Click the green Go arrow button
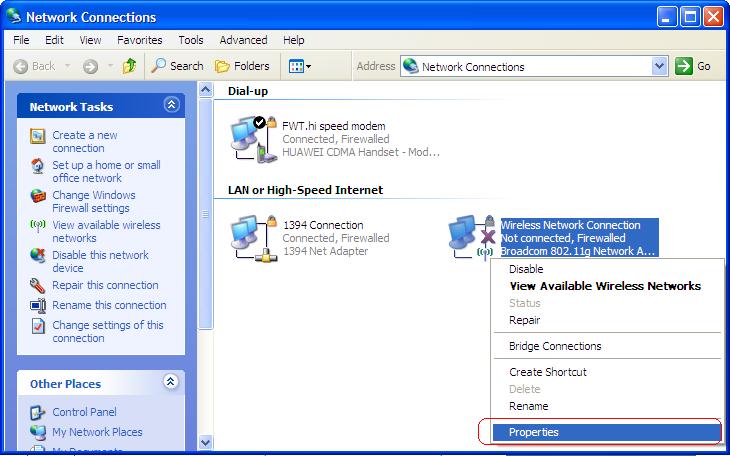 coord(684,66)
